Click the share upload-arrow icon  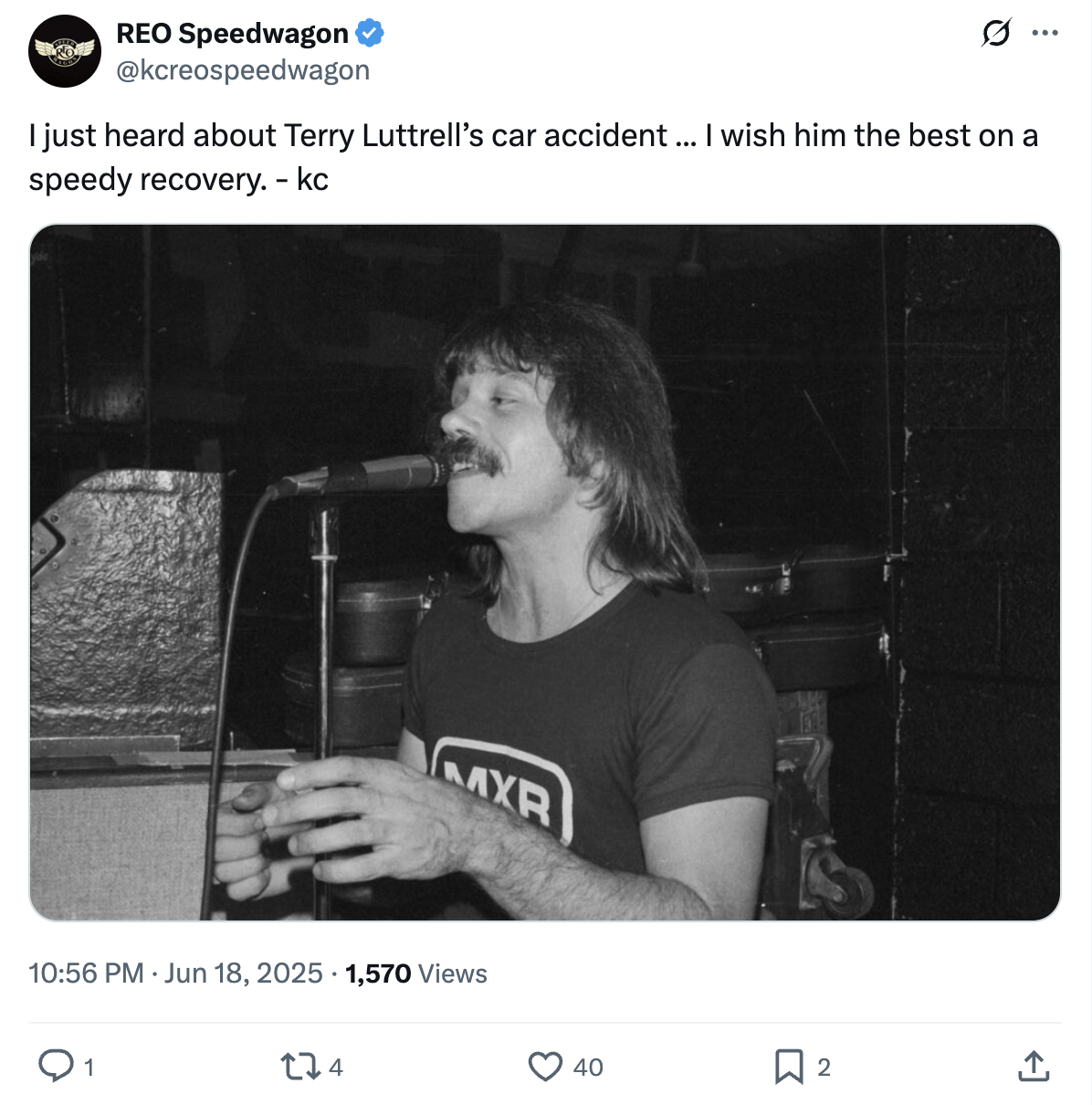click(1033, 1066)
